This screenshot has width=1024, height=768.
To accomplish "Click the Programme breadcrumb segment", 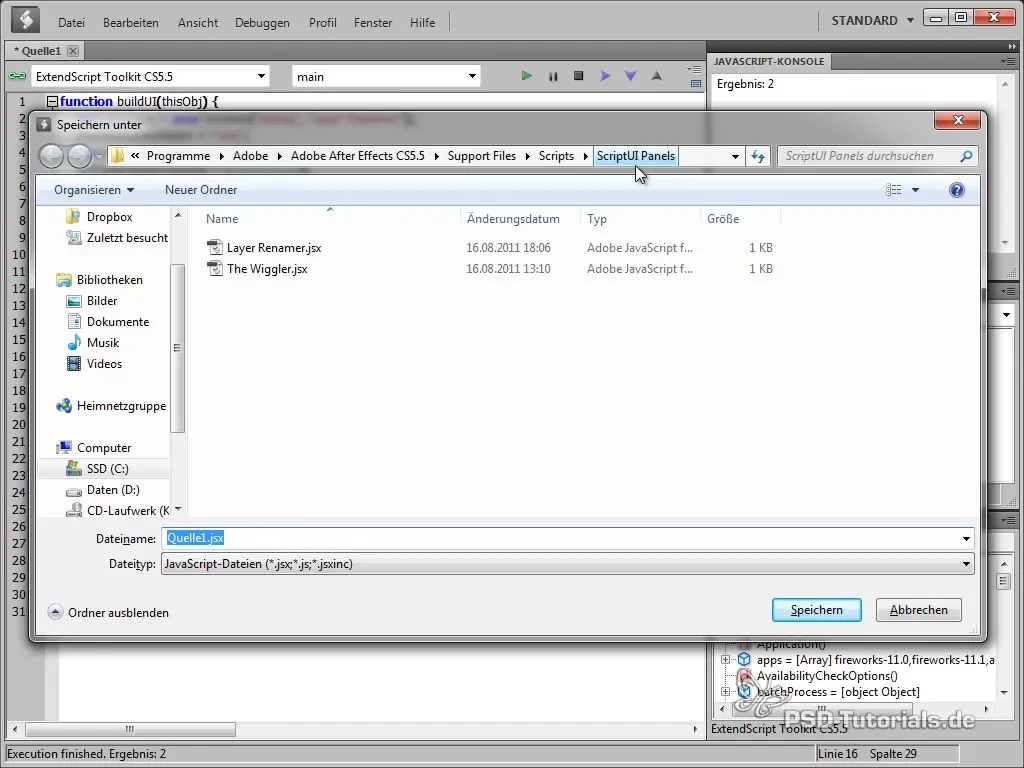I will coord(178,156).
